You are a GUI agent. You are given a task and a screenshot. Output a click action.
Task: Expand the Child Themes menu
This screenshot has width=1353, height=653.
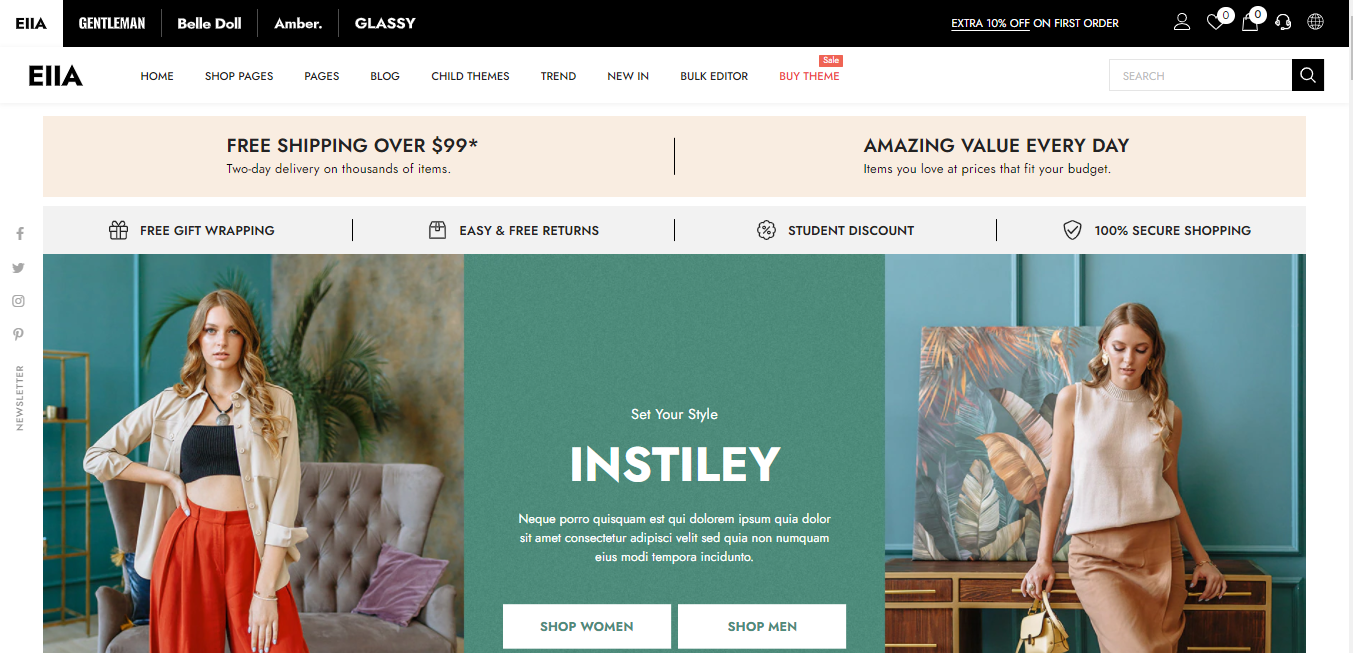pos(470,76)
